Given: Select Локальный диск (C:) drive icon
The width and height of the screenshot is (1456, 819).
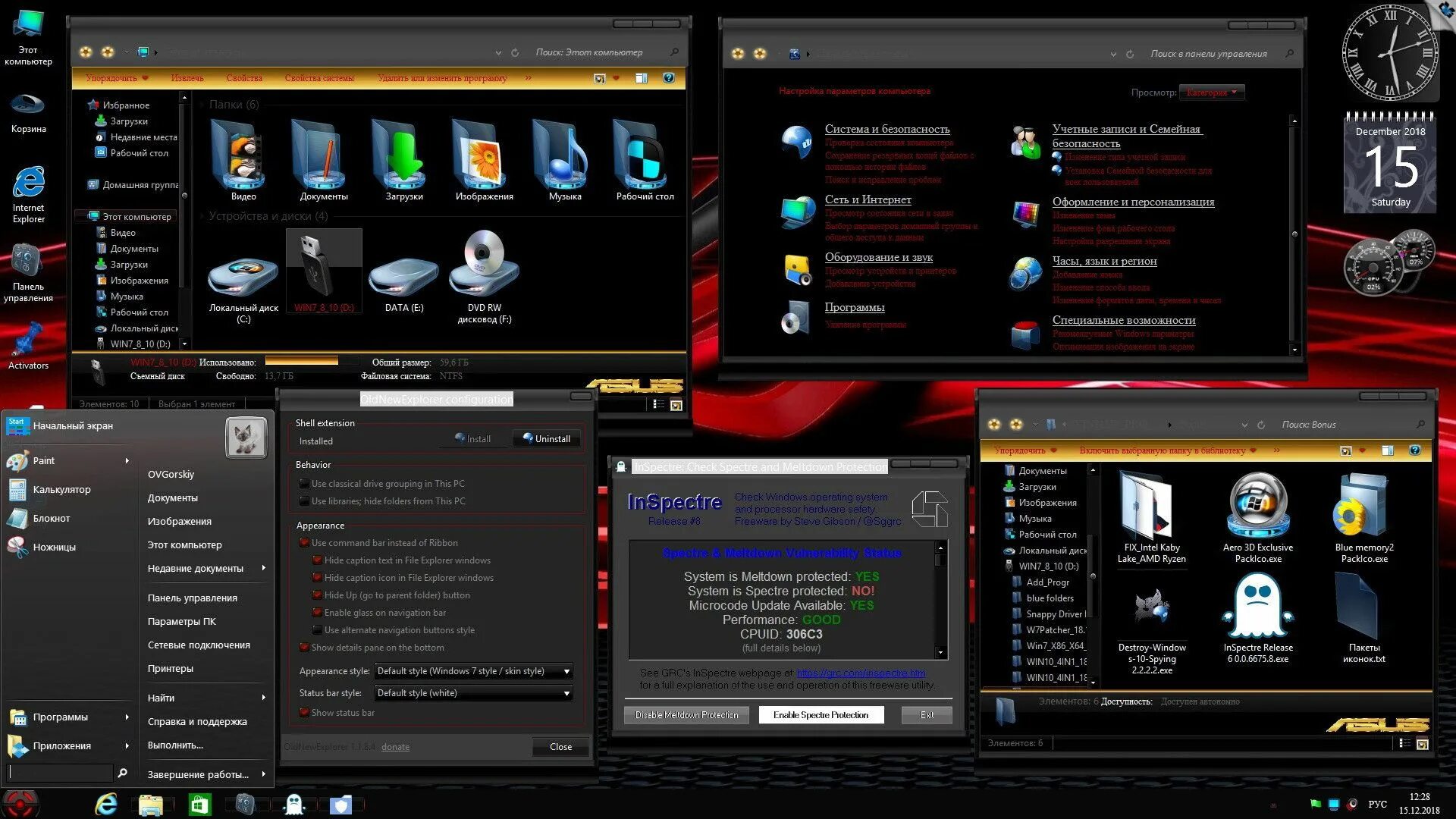Looking at the screenshot, I should [x=243, y=278].
